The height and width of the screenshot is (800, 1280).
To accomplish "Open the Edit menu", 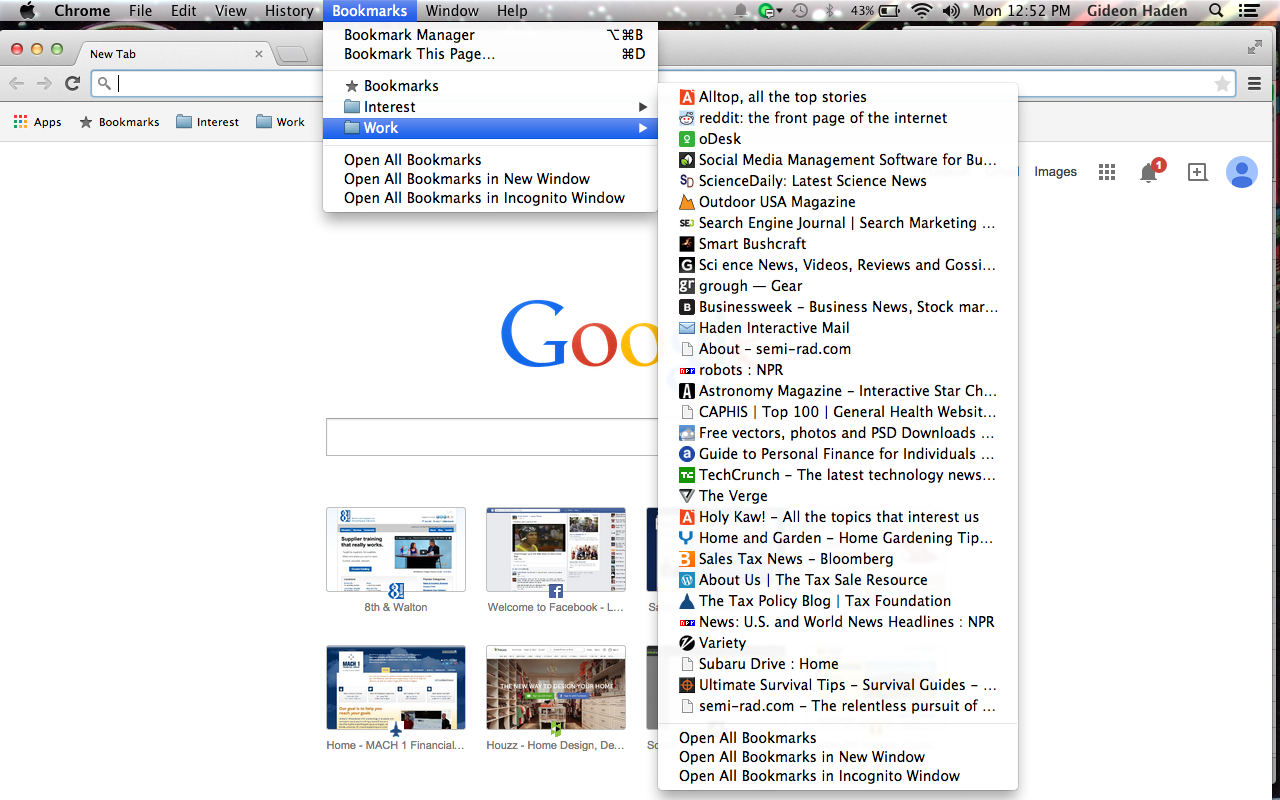I will click(x=183, y=11).
